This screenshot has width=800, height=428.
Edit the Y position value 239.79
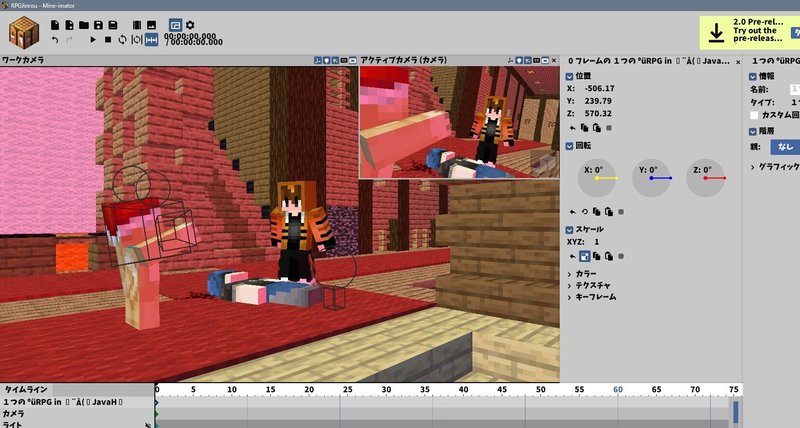click(x=598, y=101)
